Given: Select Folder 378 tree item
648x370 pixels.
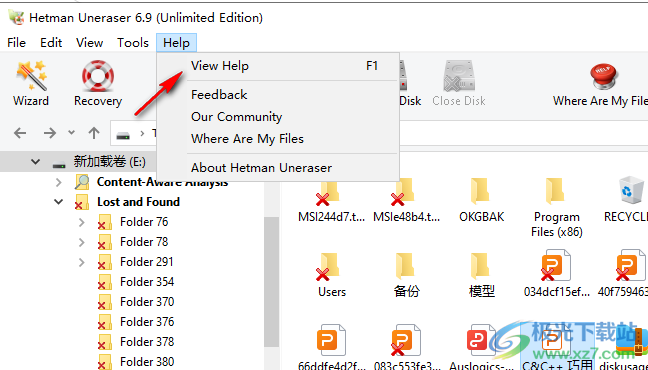Looking at the screenshot, I should [147, 342].
